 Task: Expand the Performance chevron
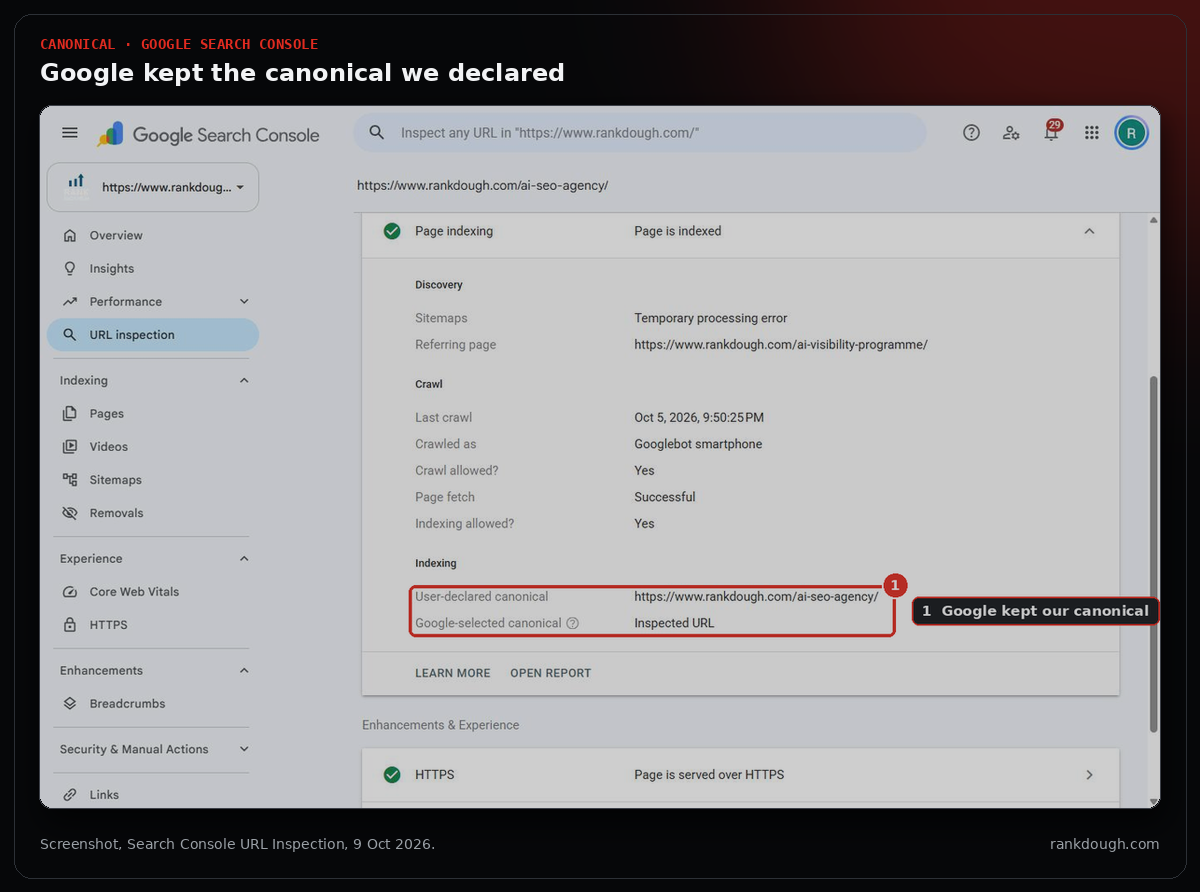coord(244,302)
